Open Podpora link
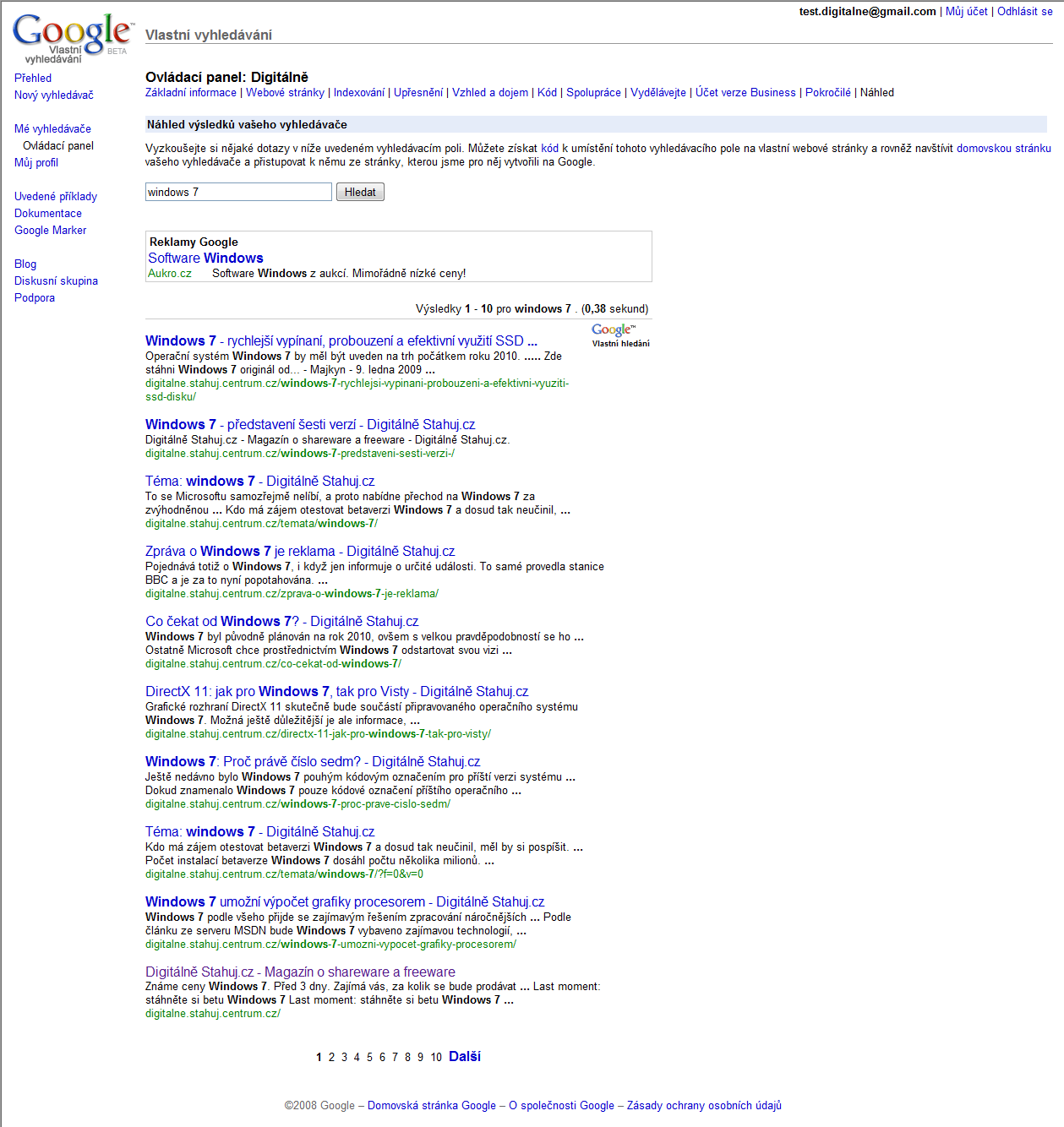Viewport: 1064px width, 1127px height. click(x=35, y=297)
